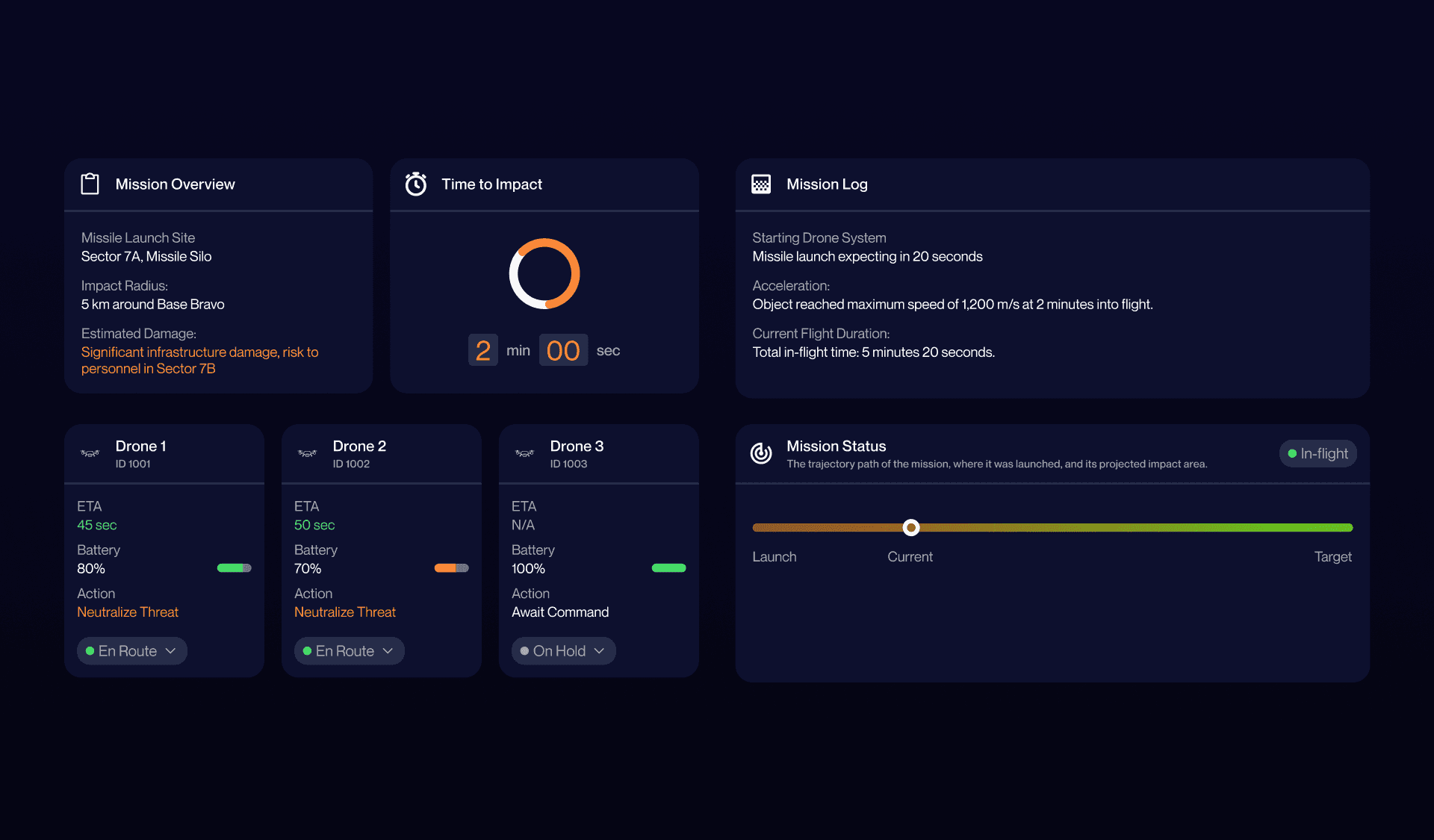Click Drone 1 Neutralize Threat action text

(x=128, y=612)
